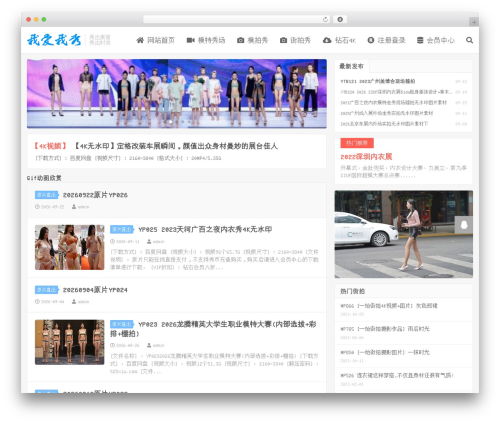This screenshot has height=423, width=500.
Task: Click the 我爱我秀 site logo
Action: [54, 40]
